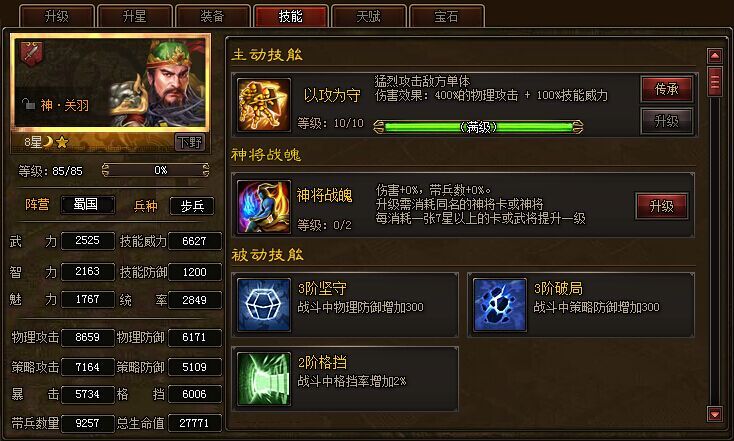
Task: Click the 8星 moon and star rating
Action: click(47, 142)
